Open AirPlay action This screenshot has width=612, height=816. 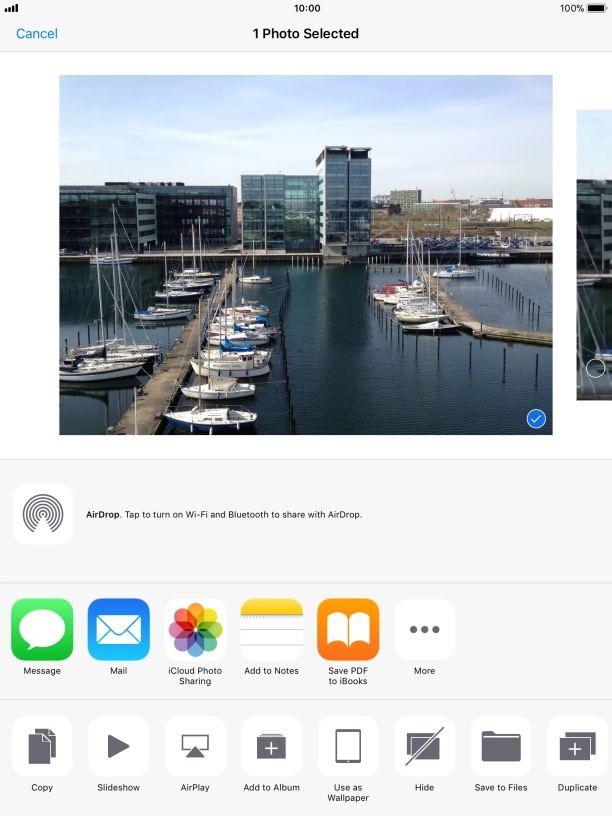tap(195, 746)
